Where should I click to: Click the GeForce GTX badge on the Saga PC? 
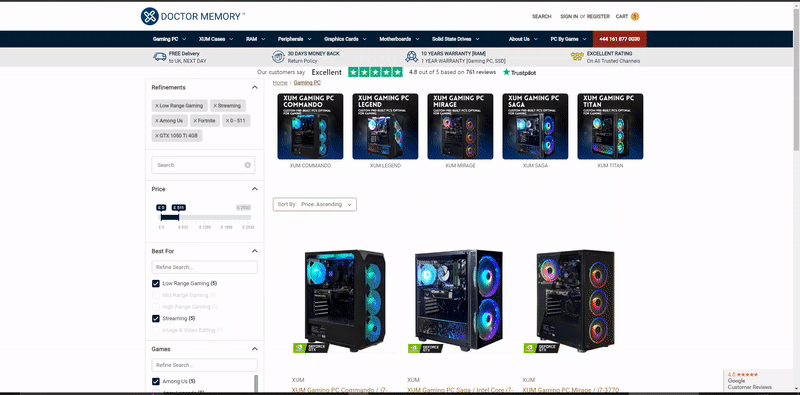(426, 348)
